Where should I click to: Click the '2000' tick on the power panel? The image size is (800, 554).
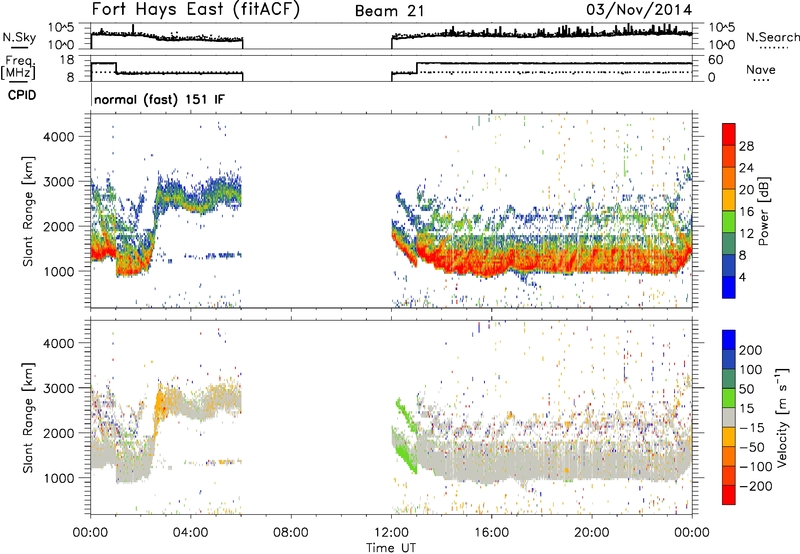(59, 226)
